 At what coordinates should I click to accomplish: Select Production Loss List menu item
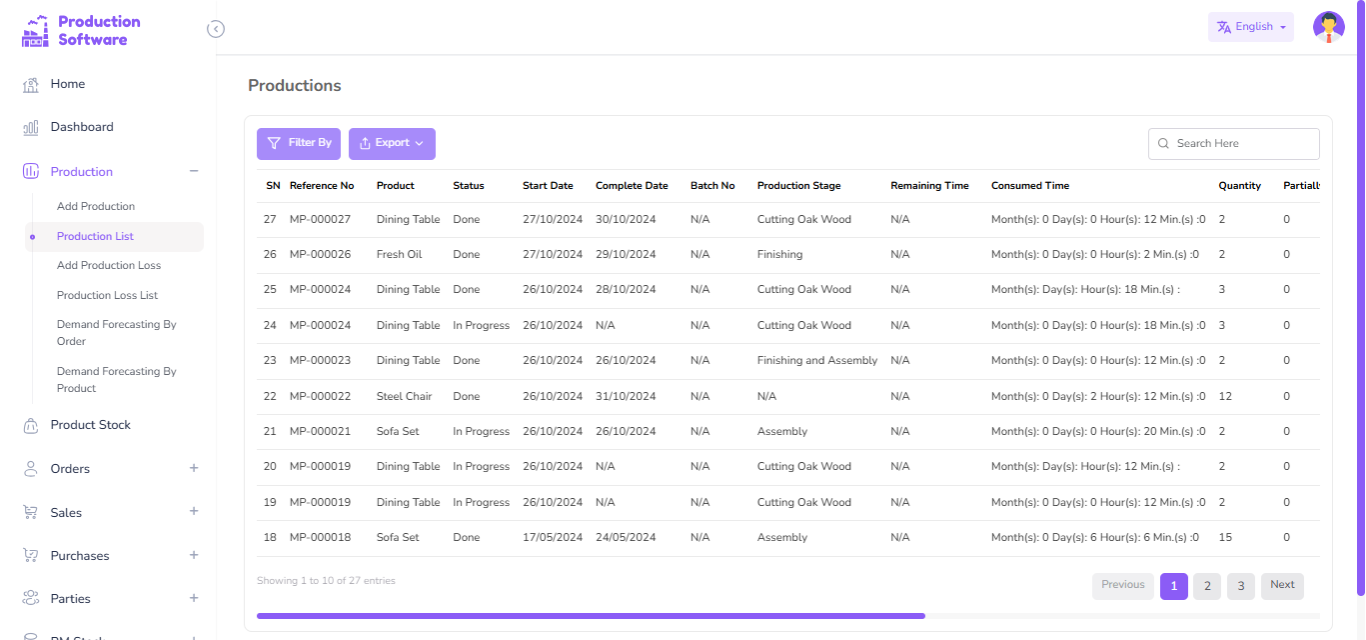point(107,296)
